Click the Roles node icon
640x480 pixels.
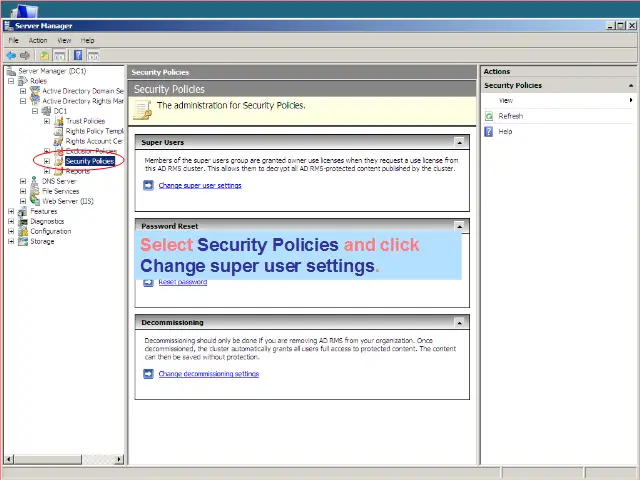click(x=23, y=81)
